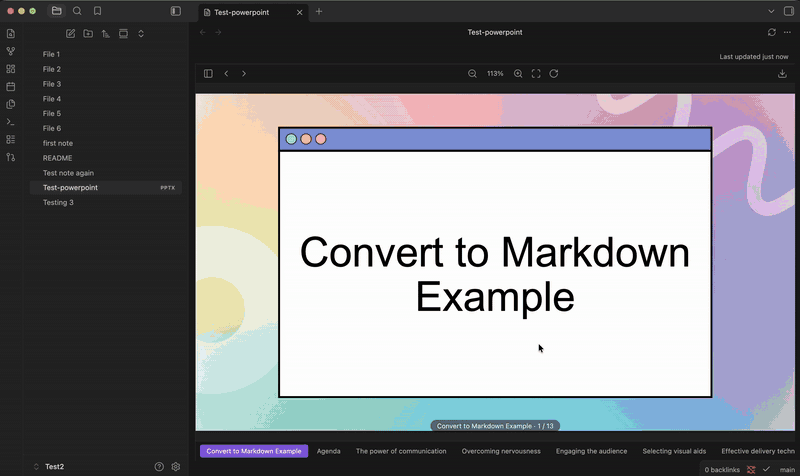Click the sync checkmark status icon
Screen dimensions: 800x476
[766, 469]
